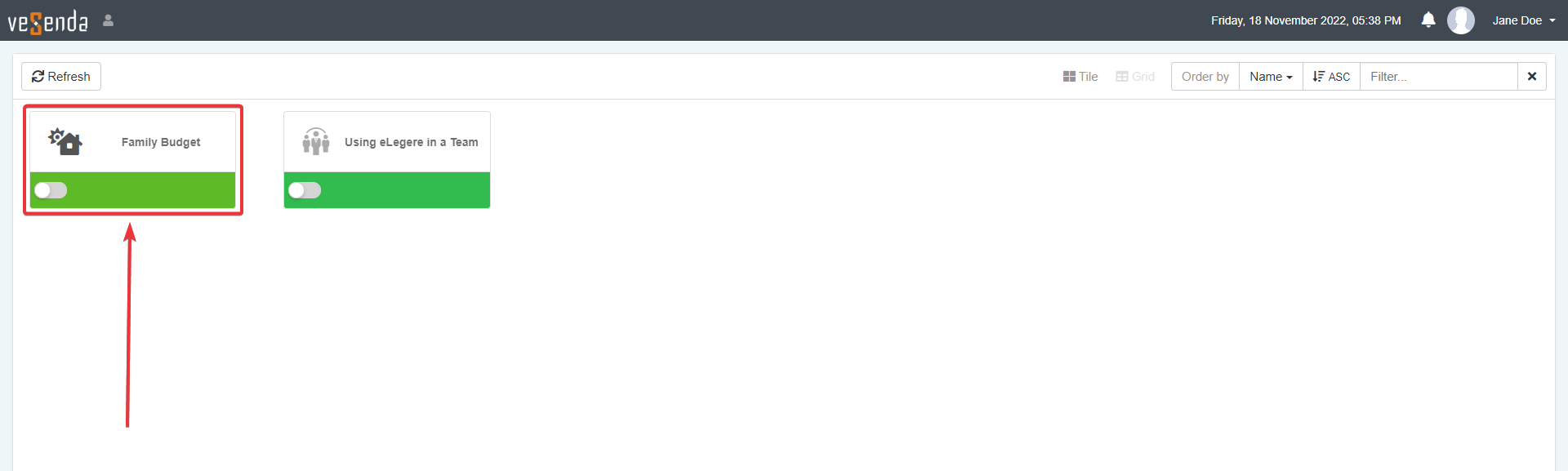Click the vesenda logo

(48, 21)
